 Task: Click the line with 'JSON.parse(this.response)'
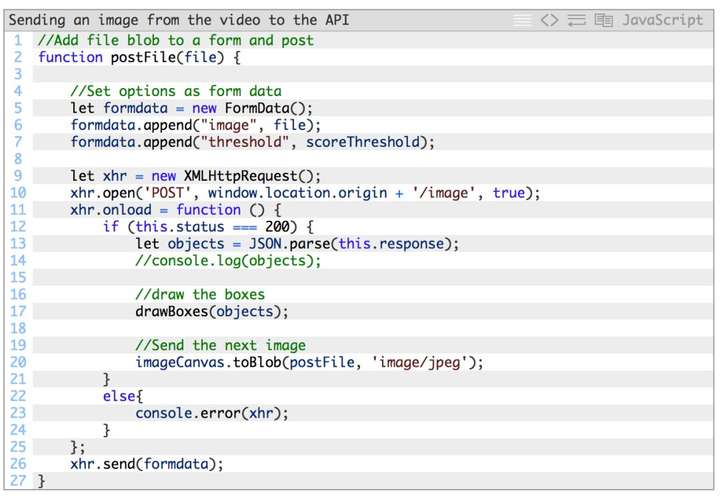pyautogui.click(x=297, y=243)
